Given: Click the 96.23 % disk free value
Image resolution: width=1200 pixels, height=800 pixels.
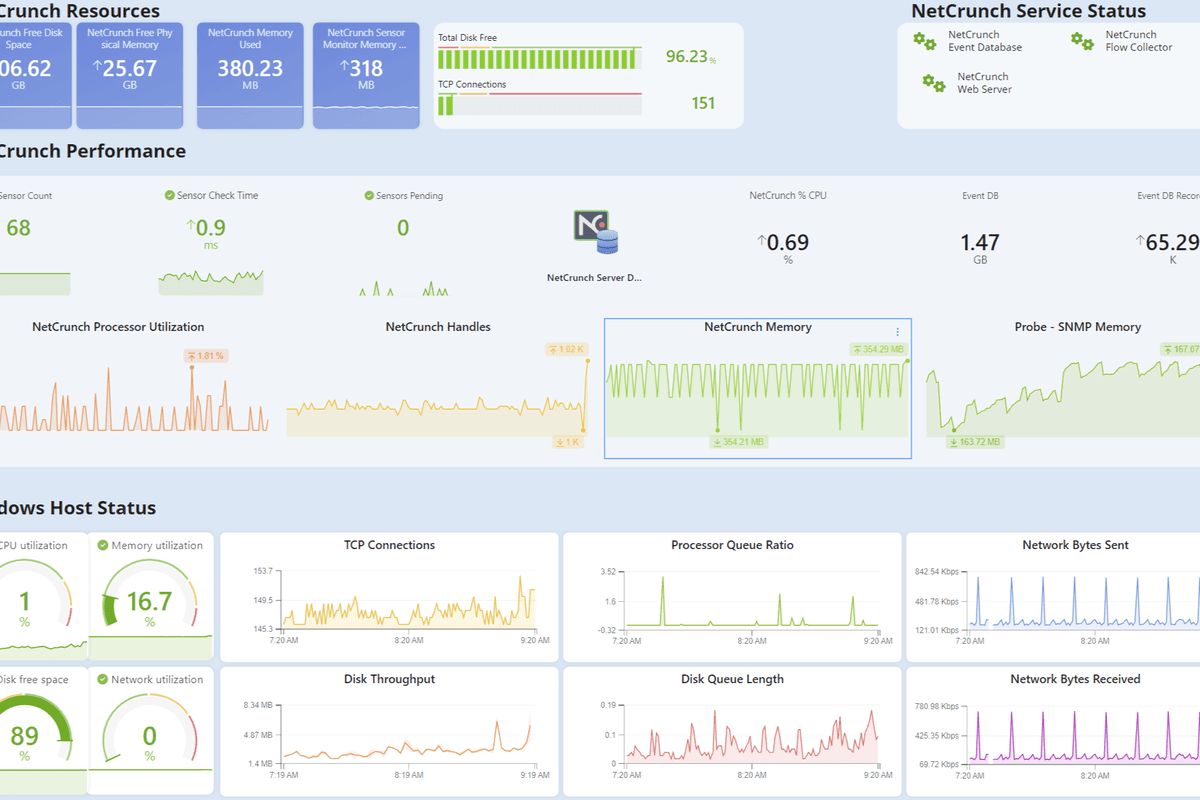Looking at the screenshot, I should [691, 57].
